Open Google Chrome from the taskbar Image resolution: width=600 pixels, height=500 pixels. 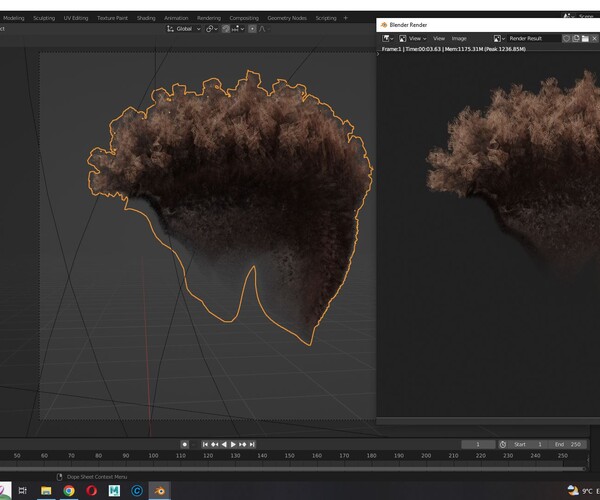tap(69, 490)
